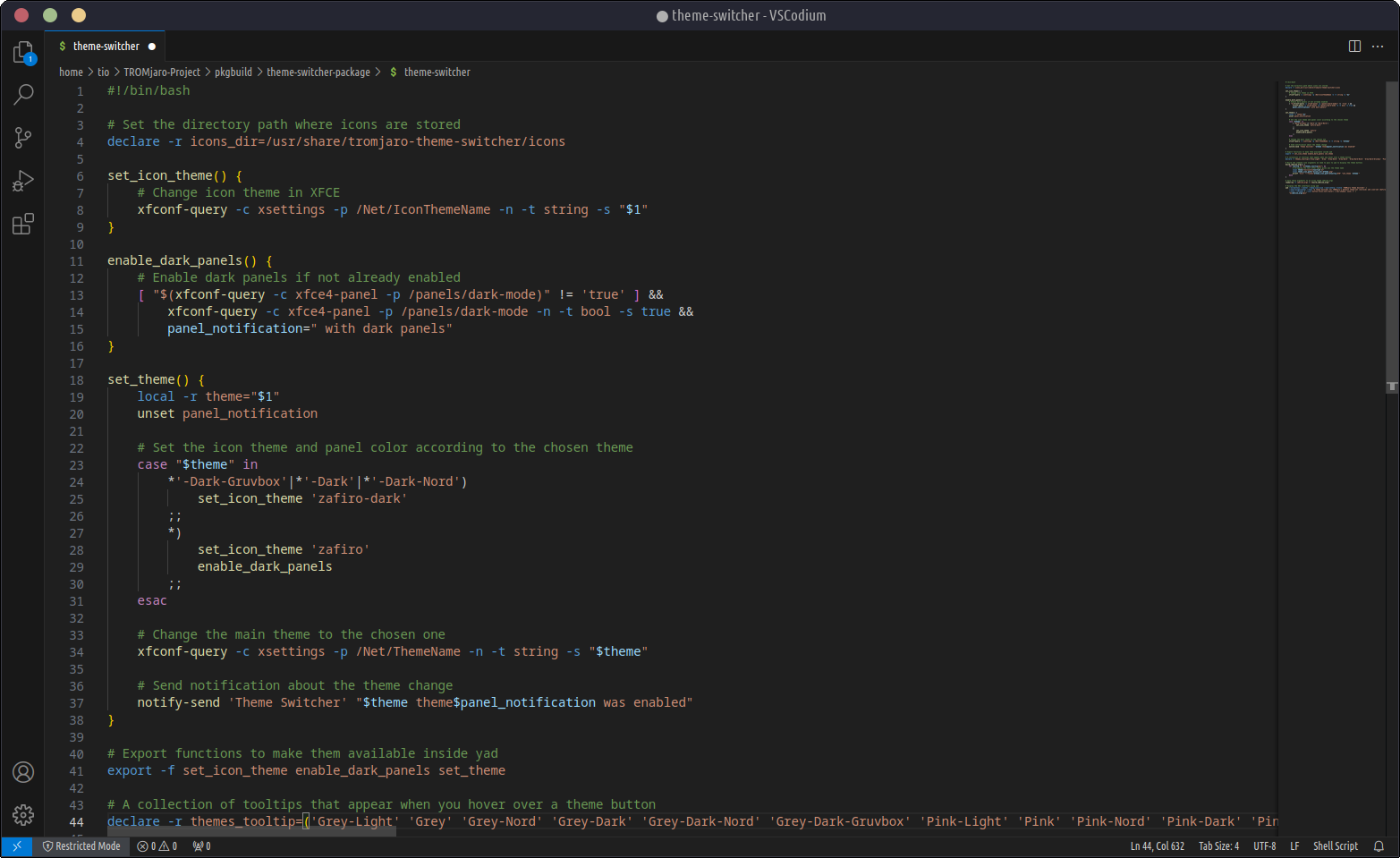The image size is (1400, 858).
Task: Change Shell Script language mode
Action: point(1335,845)
